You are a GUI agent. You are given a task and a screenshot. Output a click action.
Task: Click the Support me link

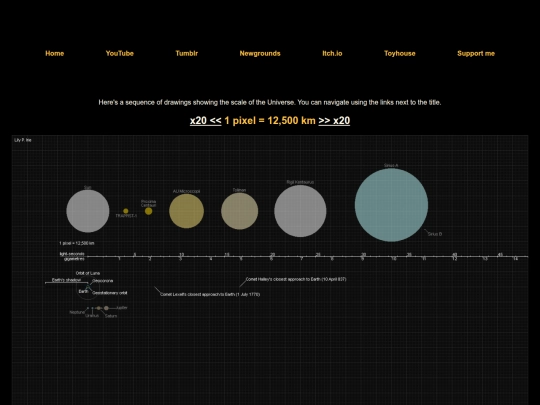click(476, 53)
